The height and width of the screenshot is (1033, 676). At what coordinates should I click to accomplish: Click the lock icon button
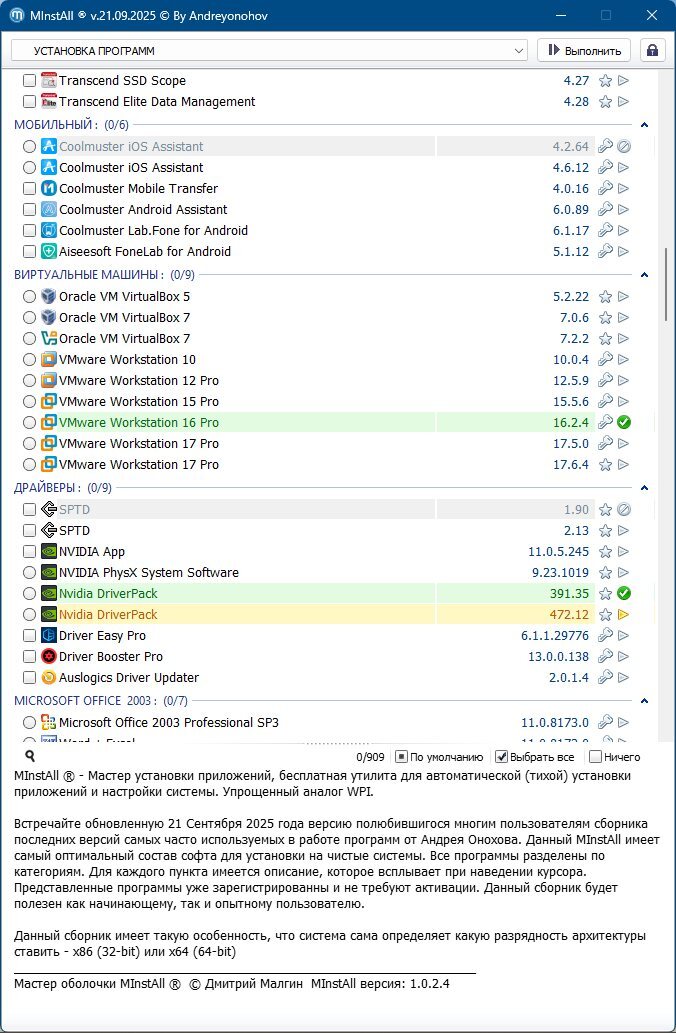pyautogui.click(x=653, y=50)
